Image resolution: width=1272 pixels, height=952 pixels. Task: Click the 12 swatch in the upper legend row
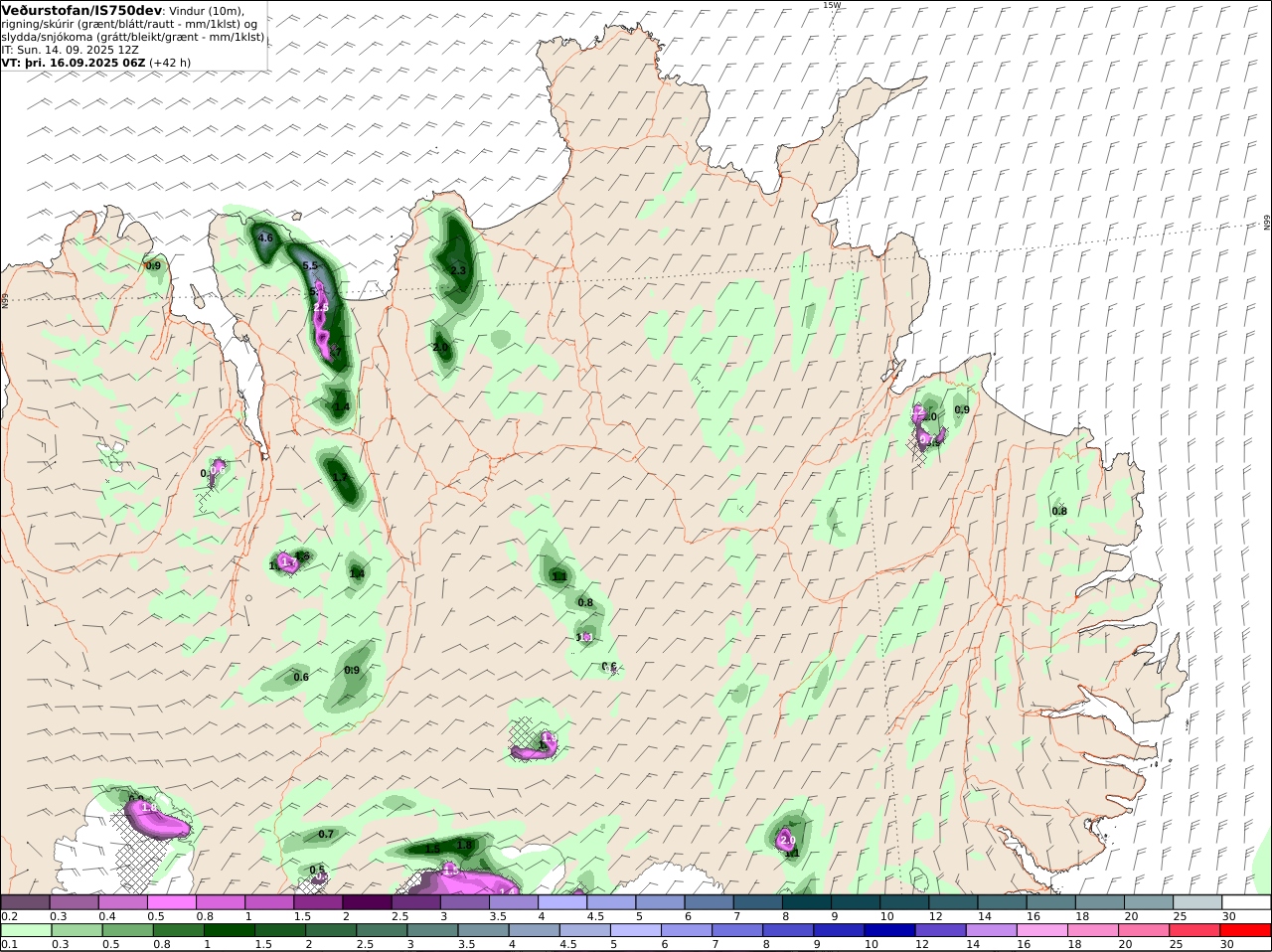tap(953, 902)
